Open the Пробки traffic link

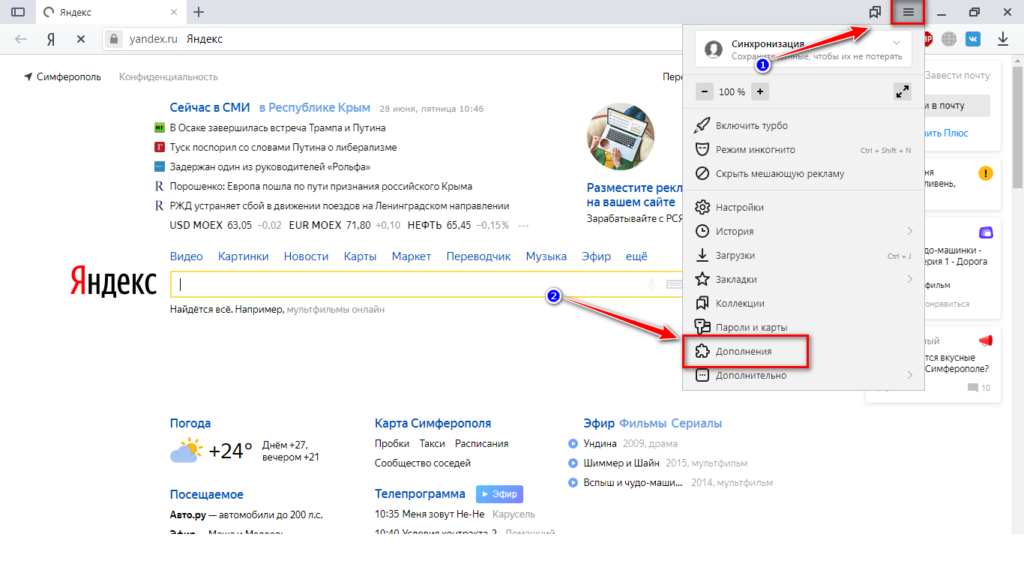pyautogui.click(x=392, y=443)
